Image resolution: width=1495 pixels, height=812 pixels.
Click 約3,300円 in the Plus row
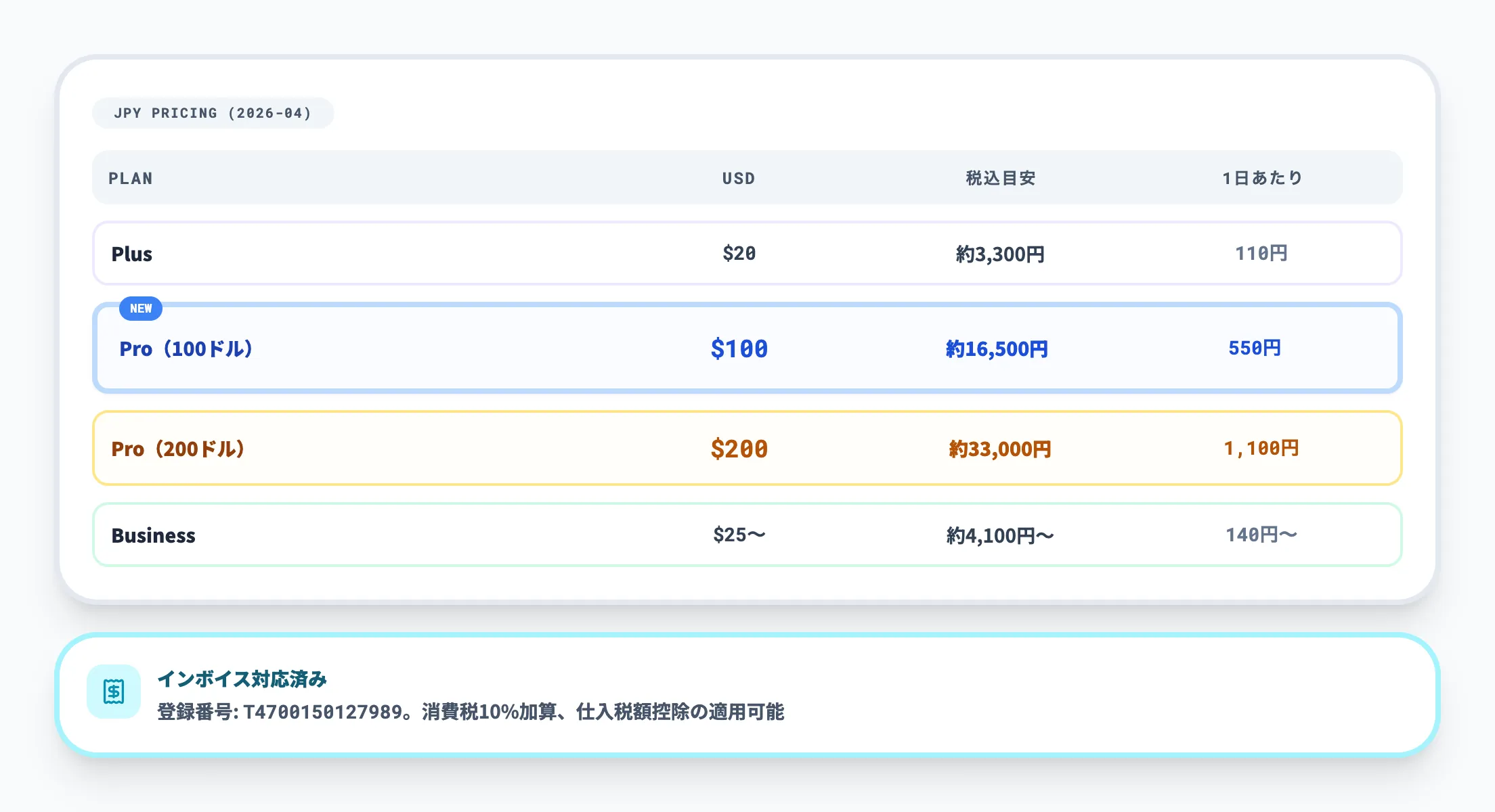coord(1000,254)
